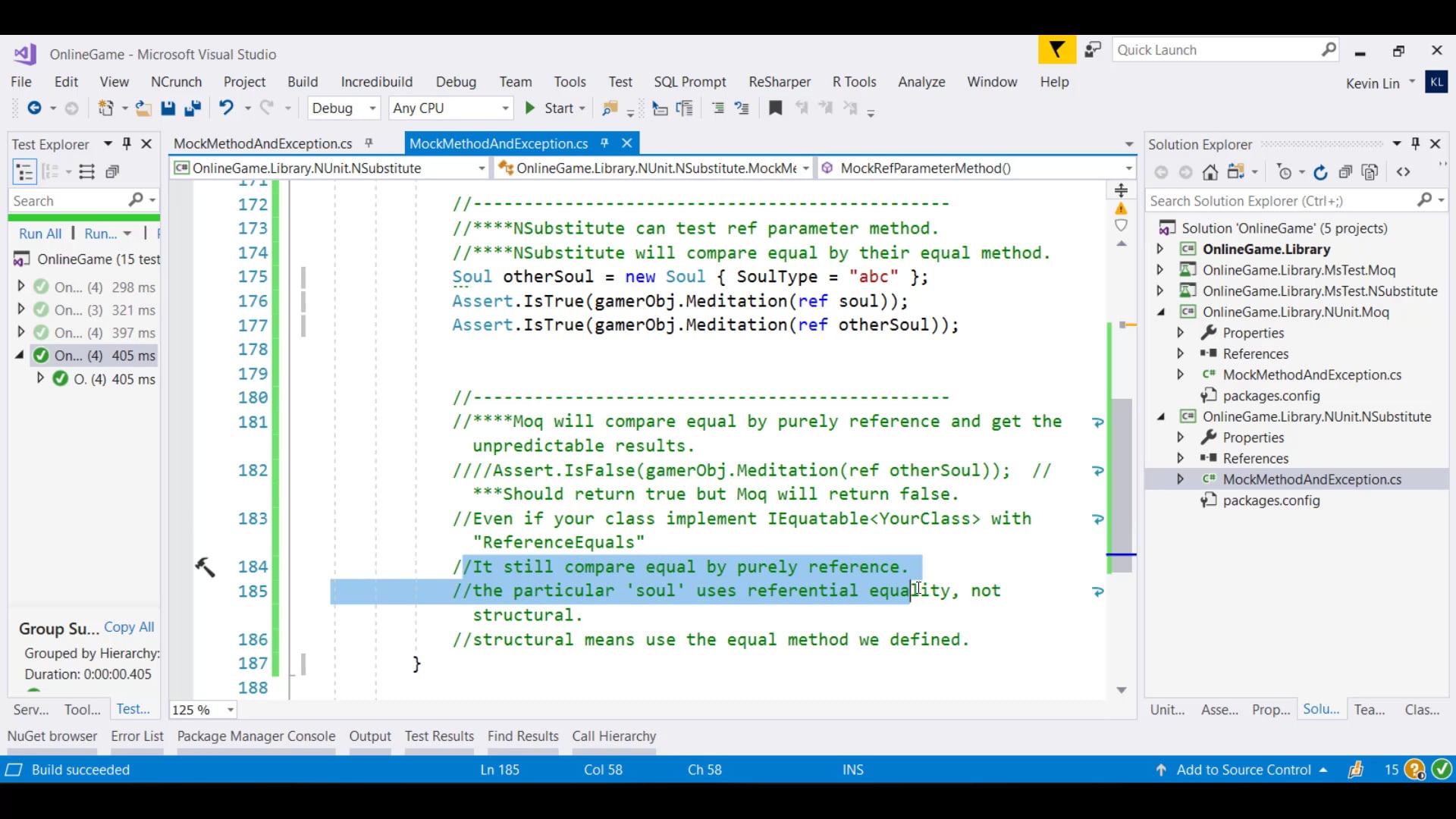
Task: Toggle pin on Test Explorer panel
Action: coord(127,144)
